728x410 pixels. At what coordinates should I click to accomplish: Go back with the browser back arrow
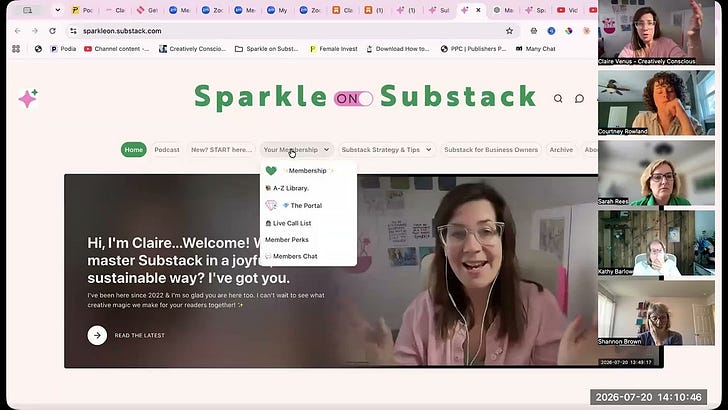[18, 31]
